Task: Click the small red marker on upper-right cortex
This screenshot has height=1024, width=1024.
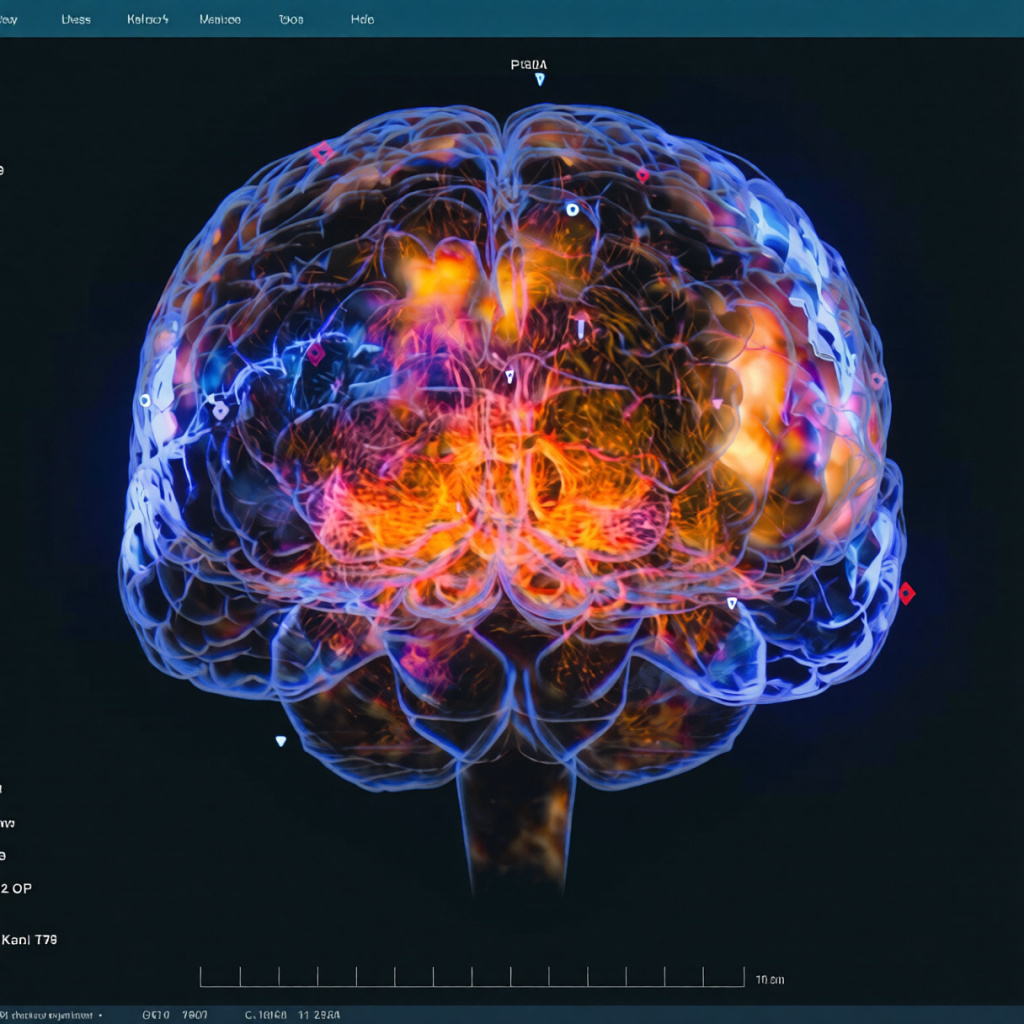Action: click(643, 175)
